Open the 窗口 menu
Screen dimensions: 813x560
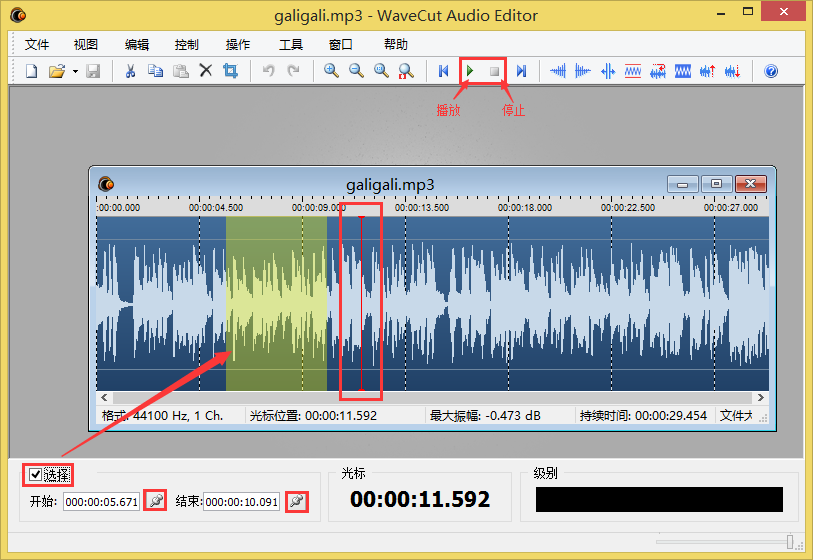341,45
